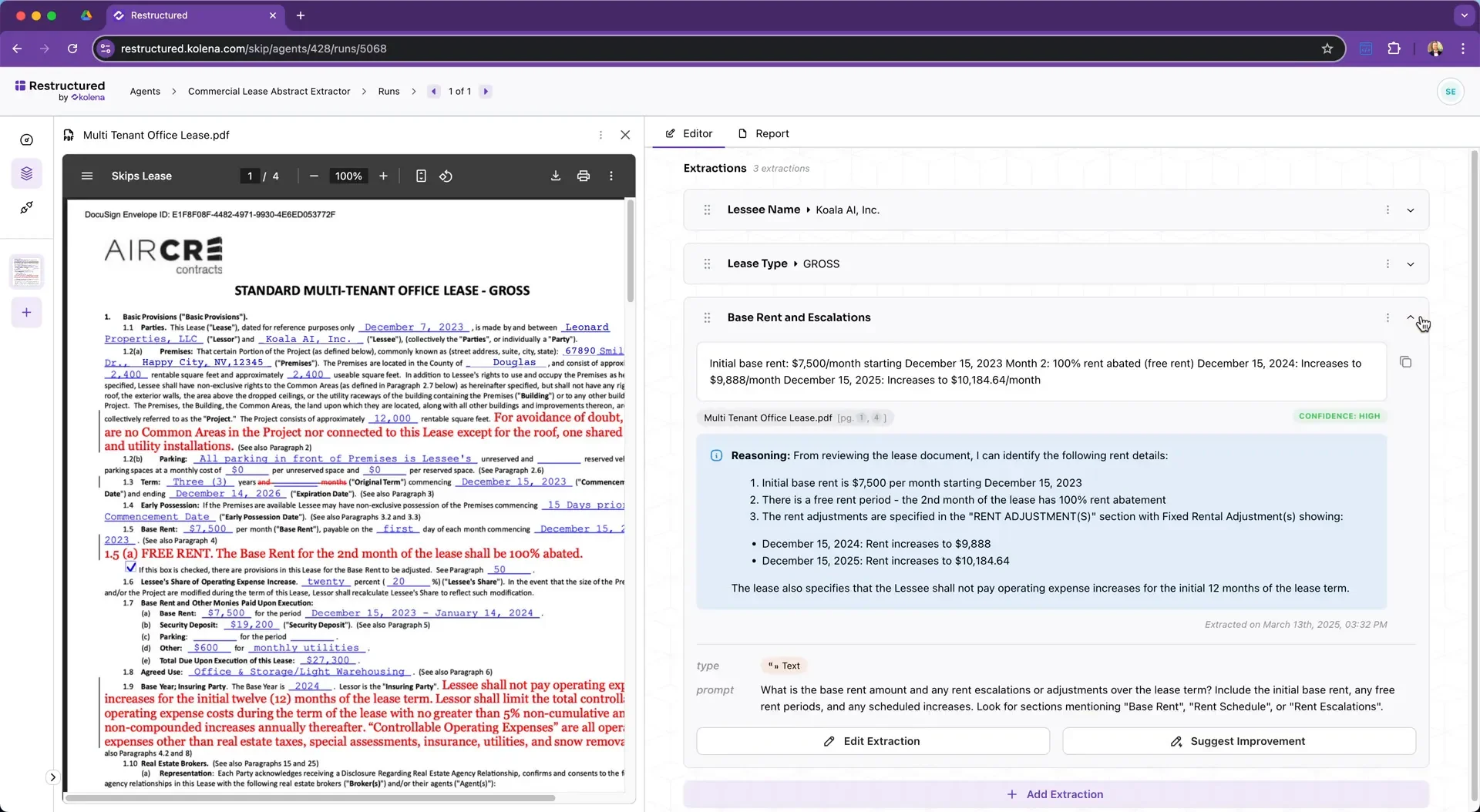Open the PDF sidebar hamburger menu
Image resolution: width=1480 pixels, height=812 pixels.
[x=87, y=176]
